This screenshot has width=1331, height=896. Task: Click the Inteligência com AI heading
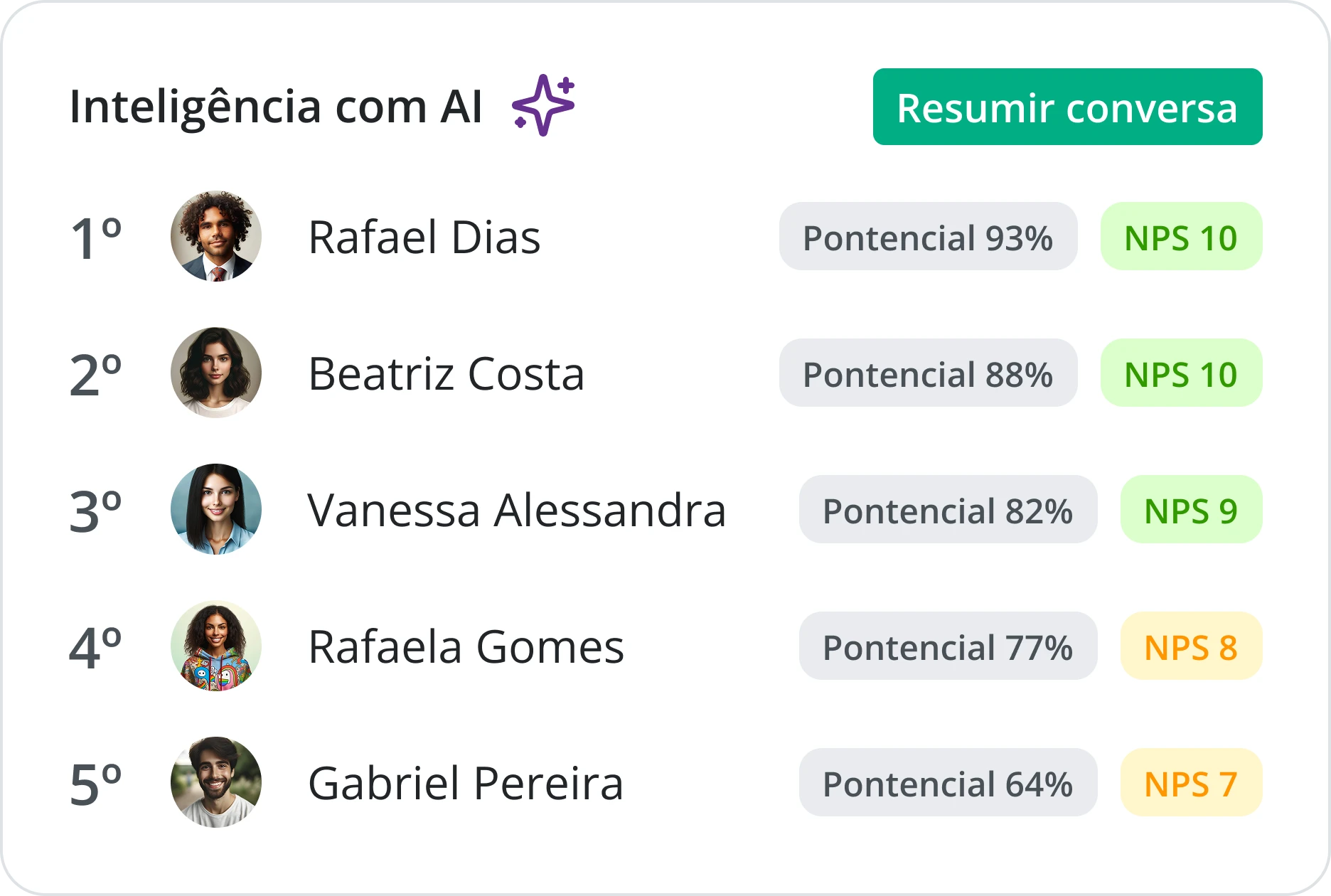276,107
